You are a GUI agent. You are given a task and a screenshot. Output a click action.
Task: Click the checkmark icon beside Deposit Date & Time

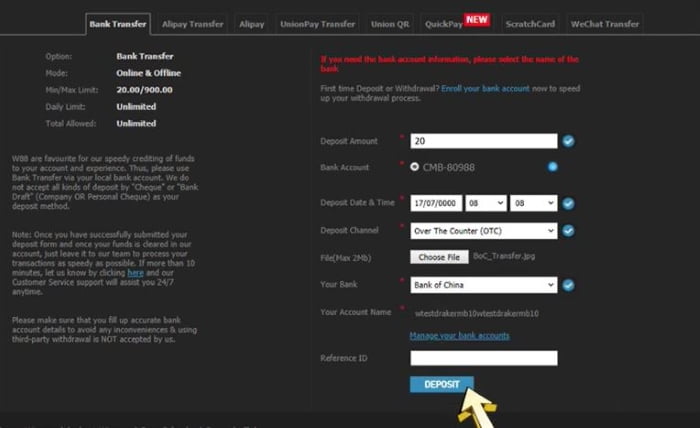[x=568, y=204]
